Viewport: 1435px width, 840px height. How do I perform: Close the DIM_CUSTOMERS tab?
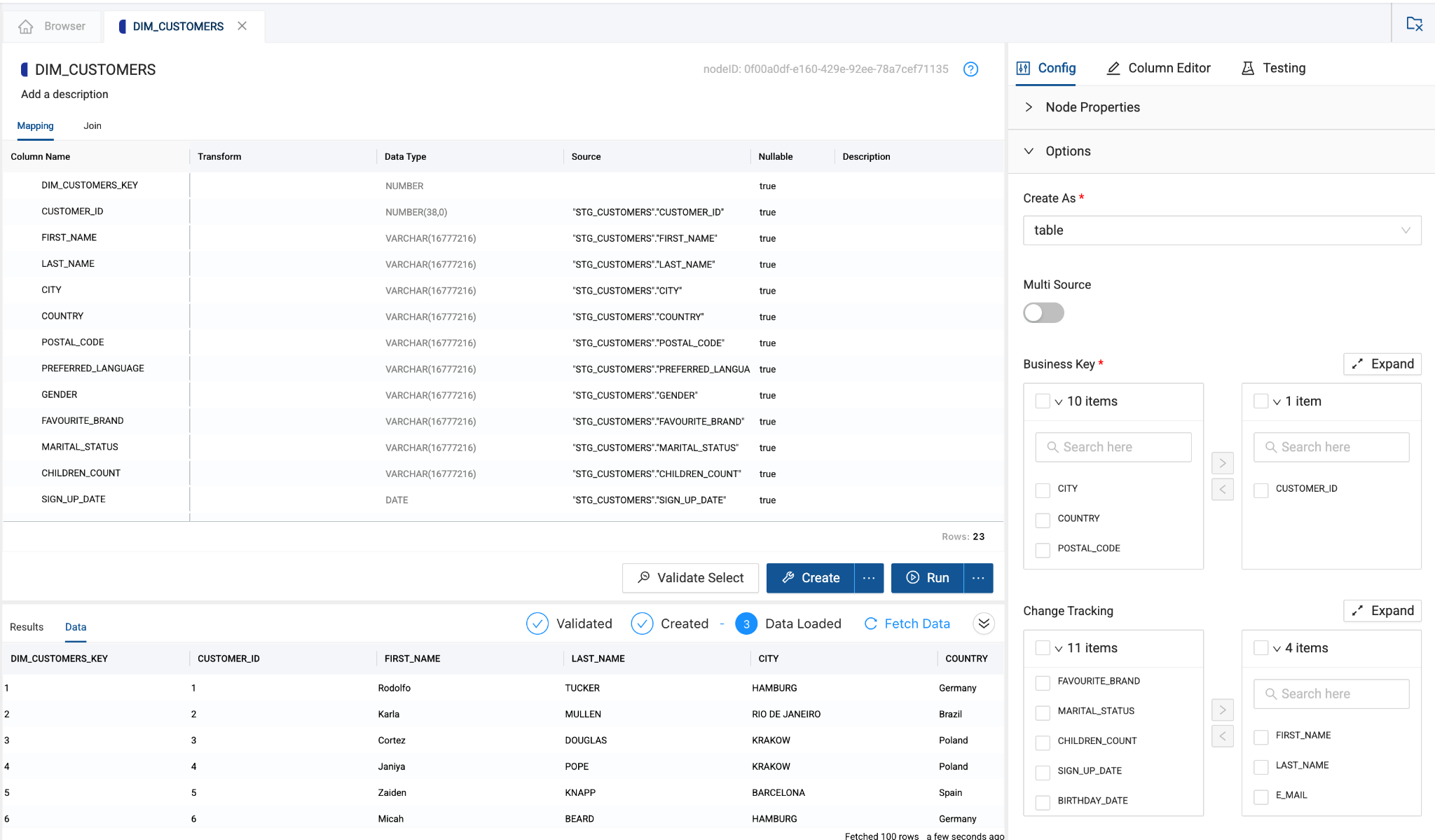pos(242,26)
